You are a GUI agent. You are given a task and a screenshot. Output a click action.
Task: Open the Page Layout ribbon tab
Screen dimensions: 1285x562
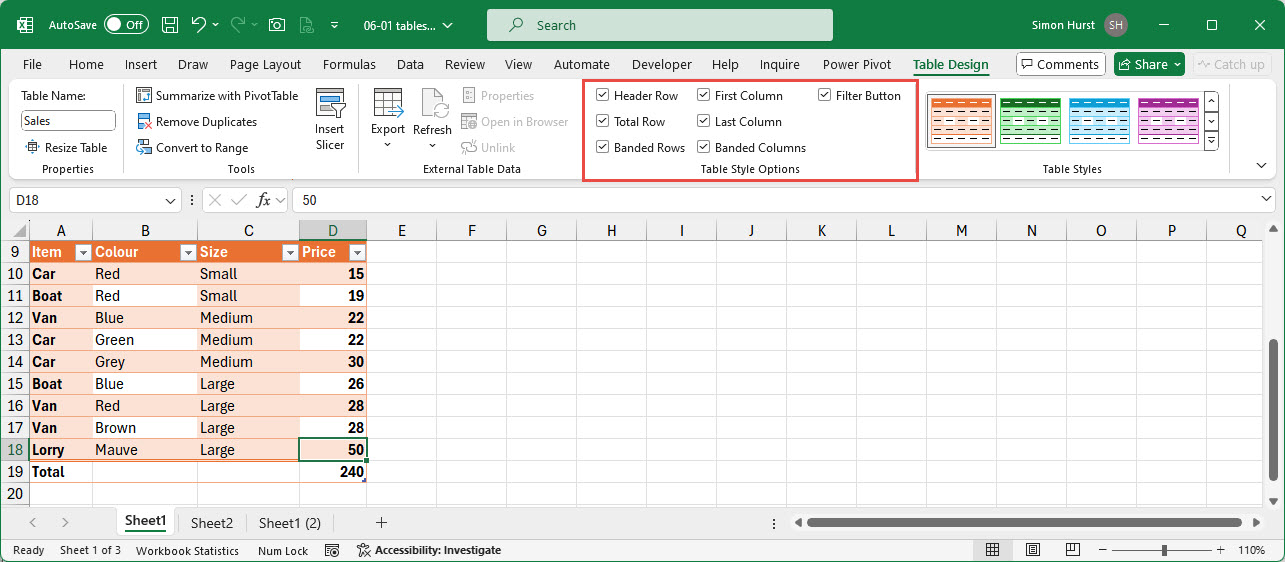pyautogui.click(x=265, y=64)
